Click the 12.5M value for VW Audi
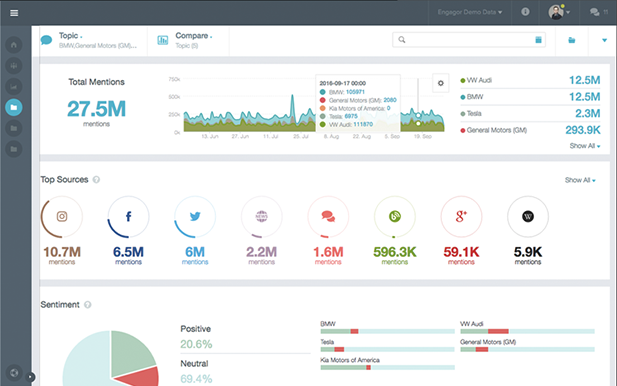Viewport: 617px width, 386px height. pyautogui.click(x=584, y=80)
